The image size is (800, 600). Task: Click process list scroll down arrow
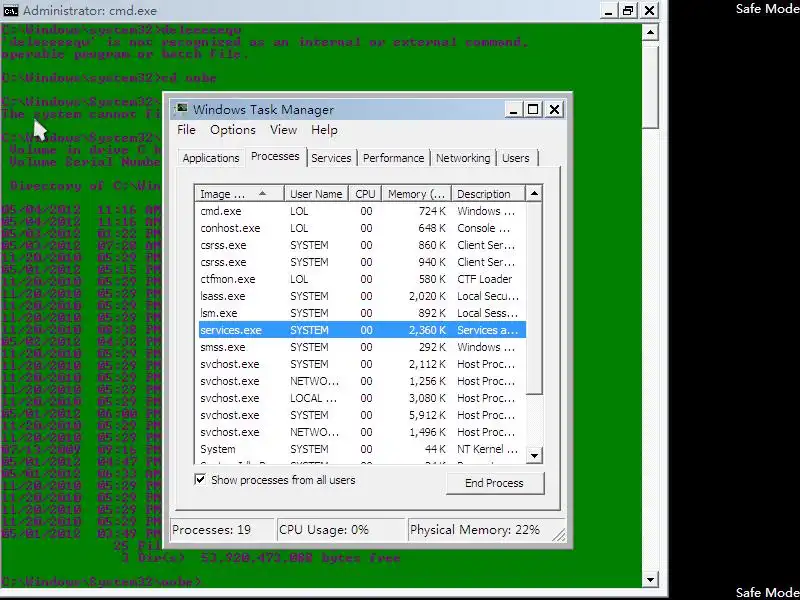[x=534, y=456]
